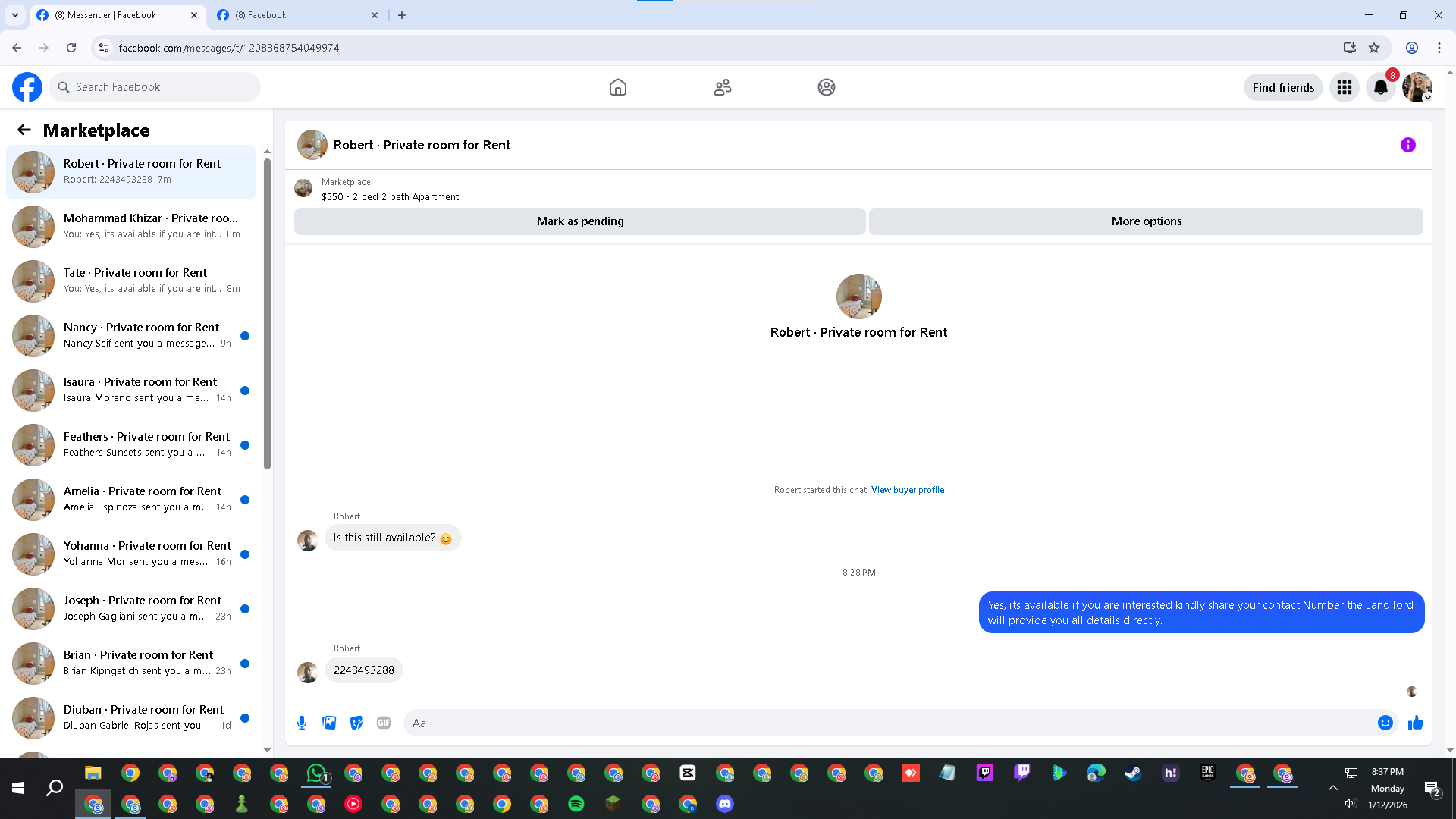
Task: Attach a file with photo icon
Action: pyautogui.click(x=329, y=723)
